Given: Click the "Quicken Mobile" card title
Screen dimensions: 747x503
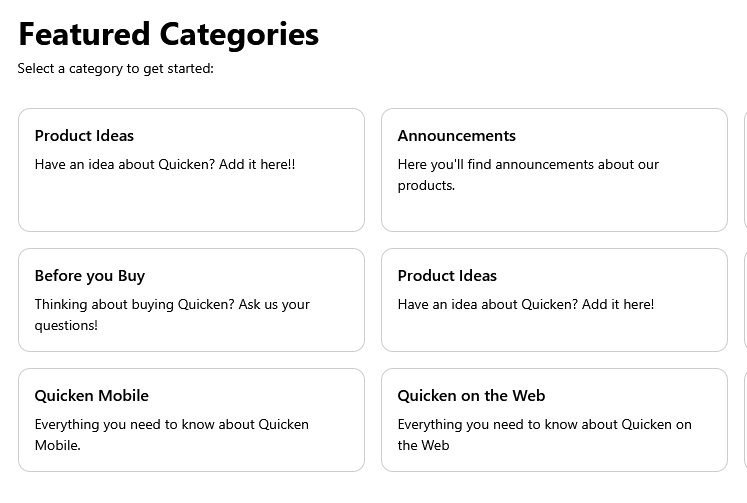Looking at the screenshot, I should (x=92, y=396).
